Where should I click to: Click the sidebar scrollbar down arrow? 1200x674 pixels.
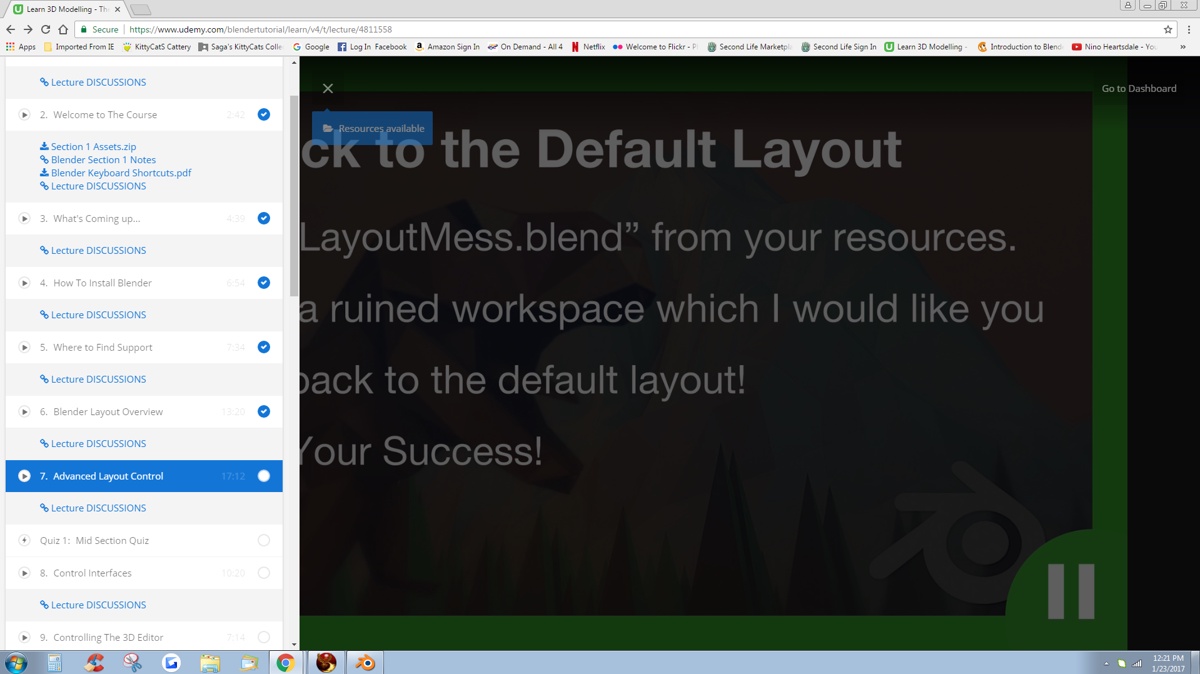(294, 645)
